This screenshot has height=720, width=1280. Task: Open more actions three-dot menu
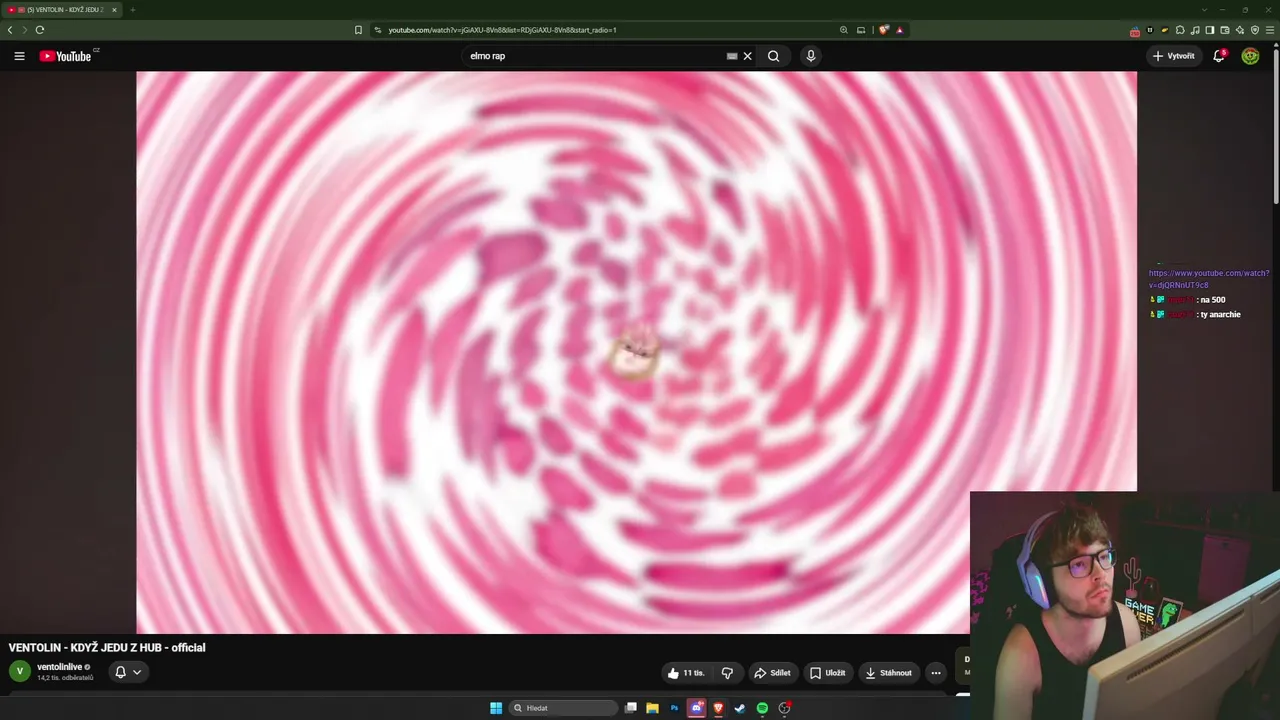coord(936,673)
